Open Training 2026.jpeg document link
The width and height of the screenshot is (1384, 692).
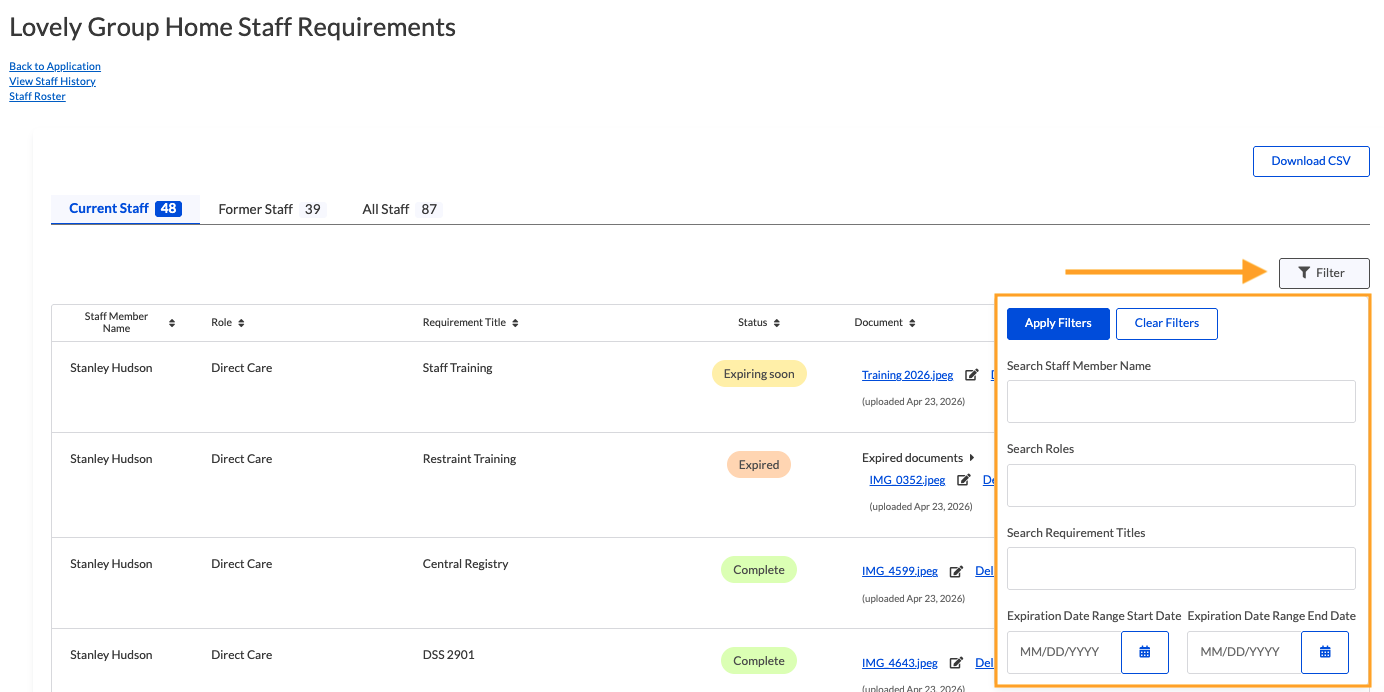click(x=907, y=375)
